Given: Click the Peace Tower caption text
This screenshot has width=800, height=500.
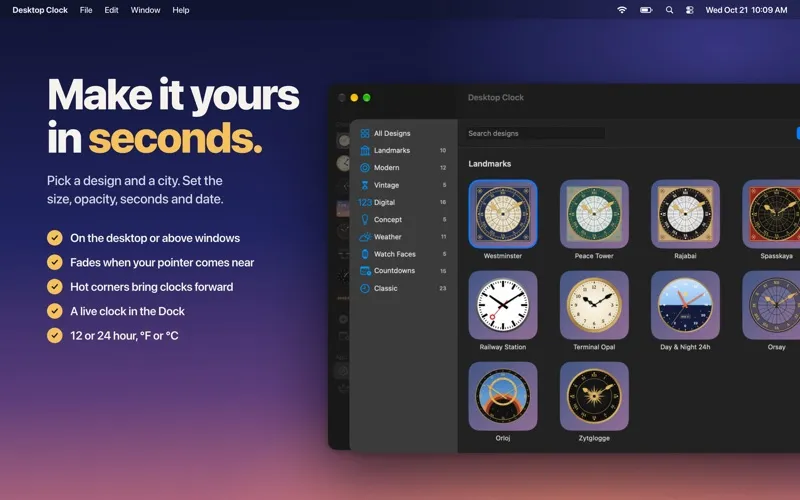Looking at the screenshot, I should pos(594,256).
